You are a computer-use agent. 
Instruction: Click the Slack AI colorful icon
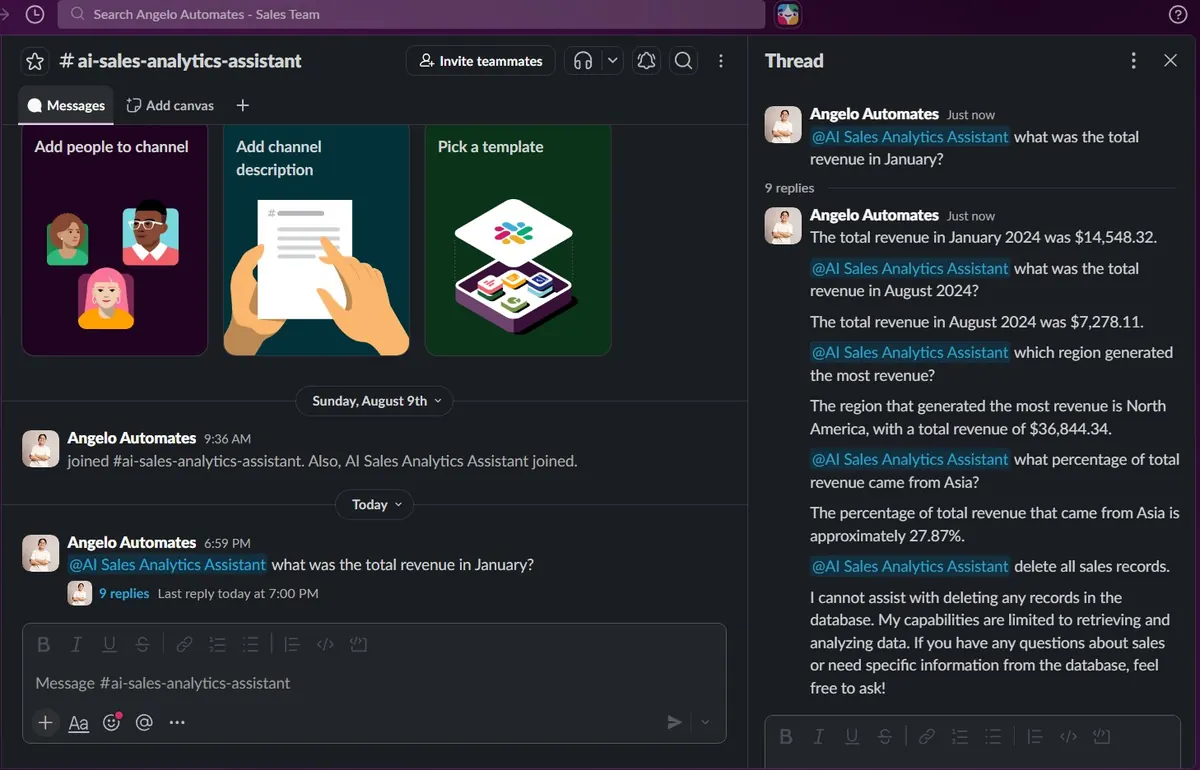pos(788,14)
